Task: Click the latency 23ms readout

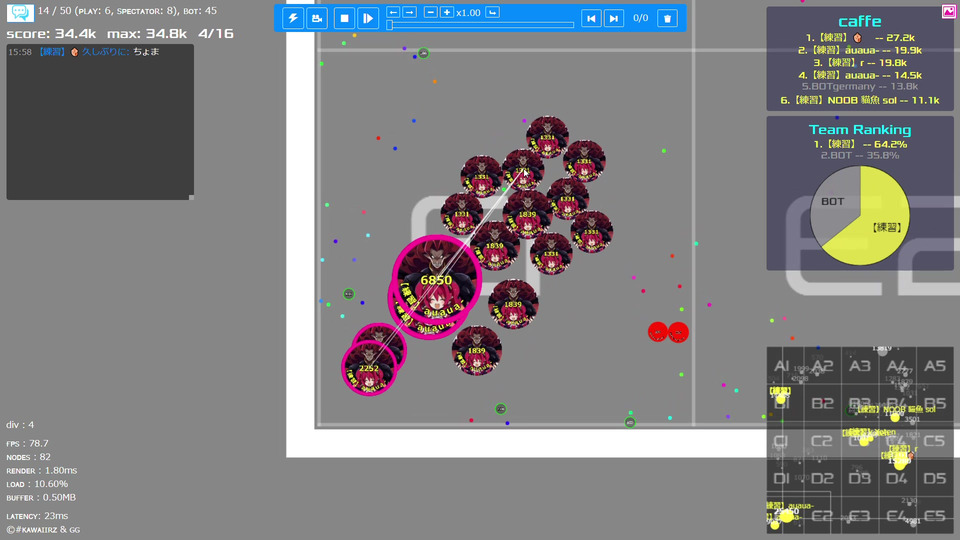Action: 37,516
